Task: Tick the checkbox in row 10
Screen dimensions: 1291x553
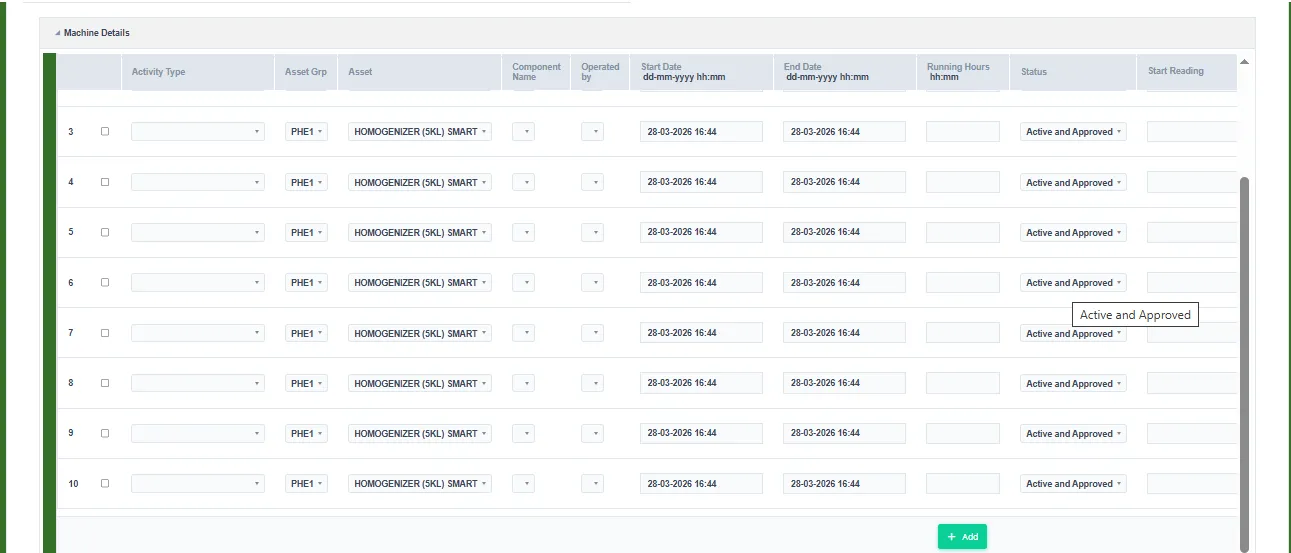Action: pos(105,483)
